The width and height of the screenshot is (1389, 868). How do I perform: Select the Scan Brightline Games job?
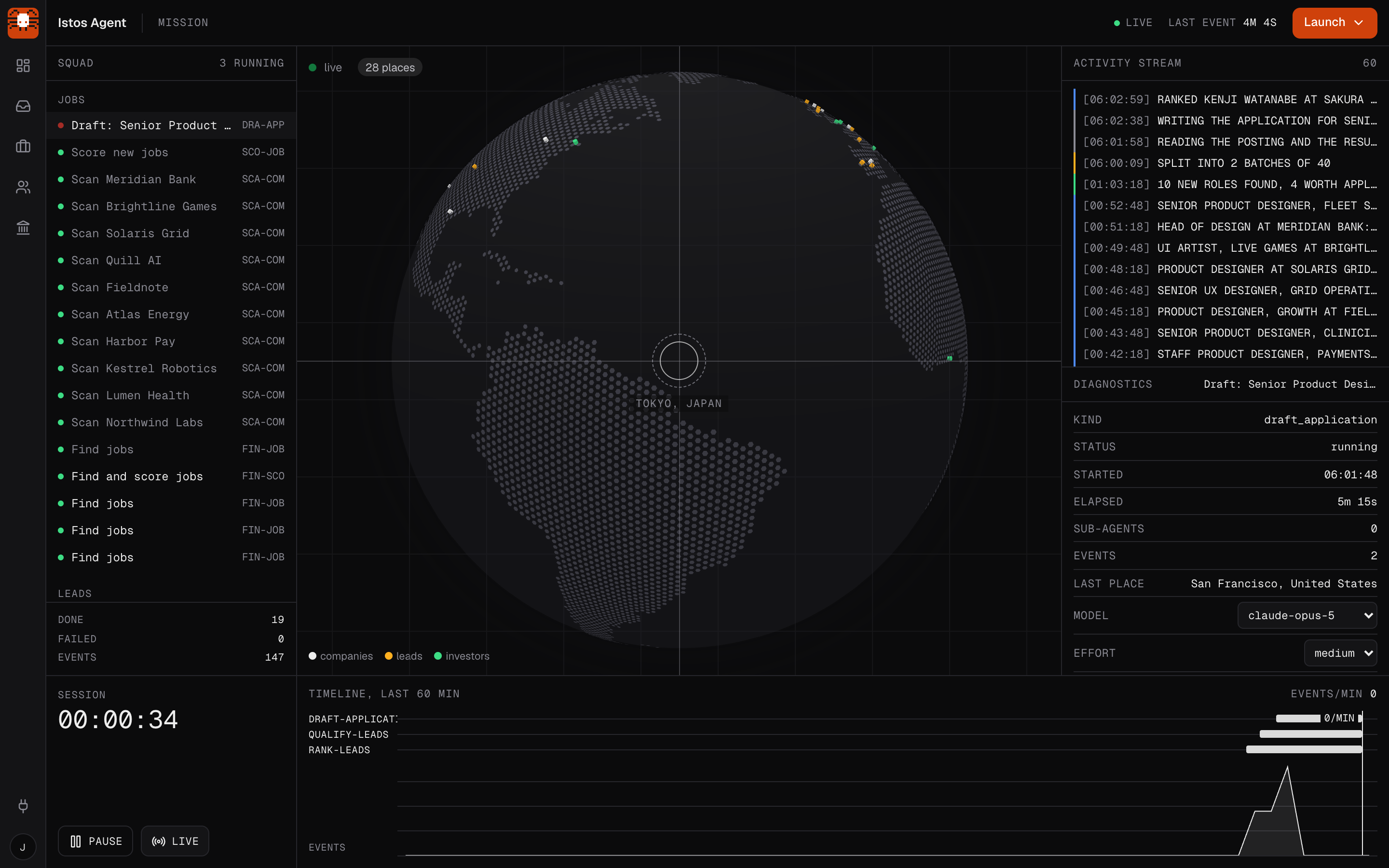(x=171, y=206)
